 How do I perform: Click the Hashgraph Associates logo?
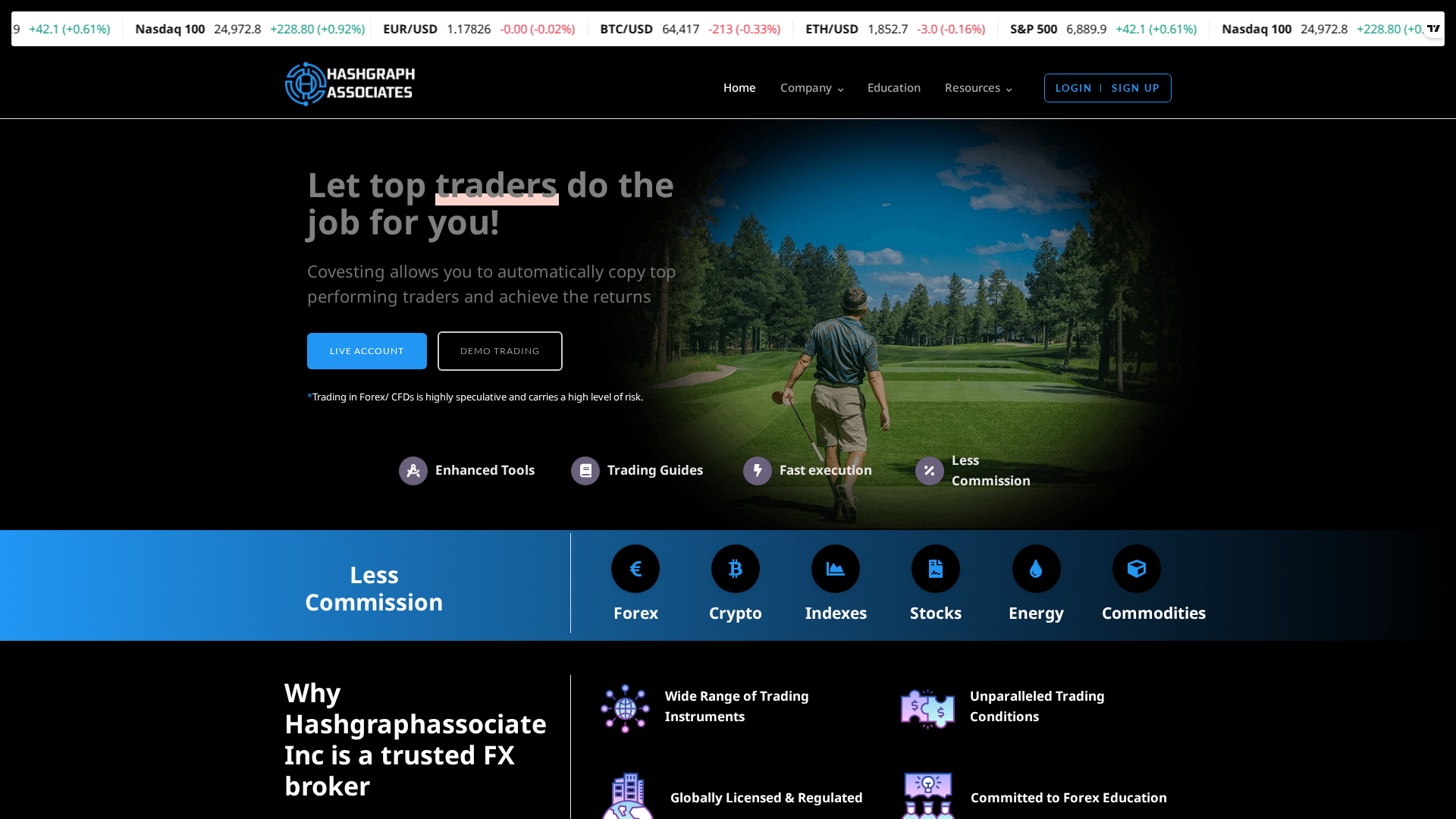point(348,83)
